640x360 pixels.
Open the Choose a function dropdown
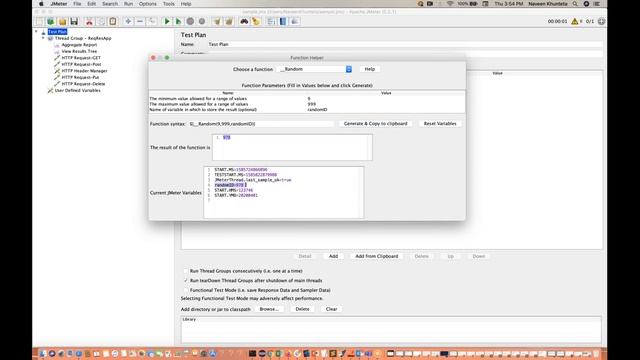point(314,69)
